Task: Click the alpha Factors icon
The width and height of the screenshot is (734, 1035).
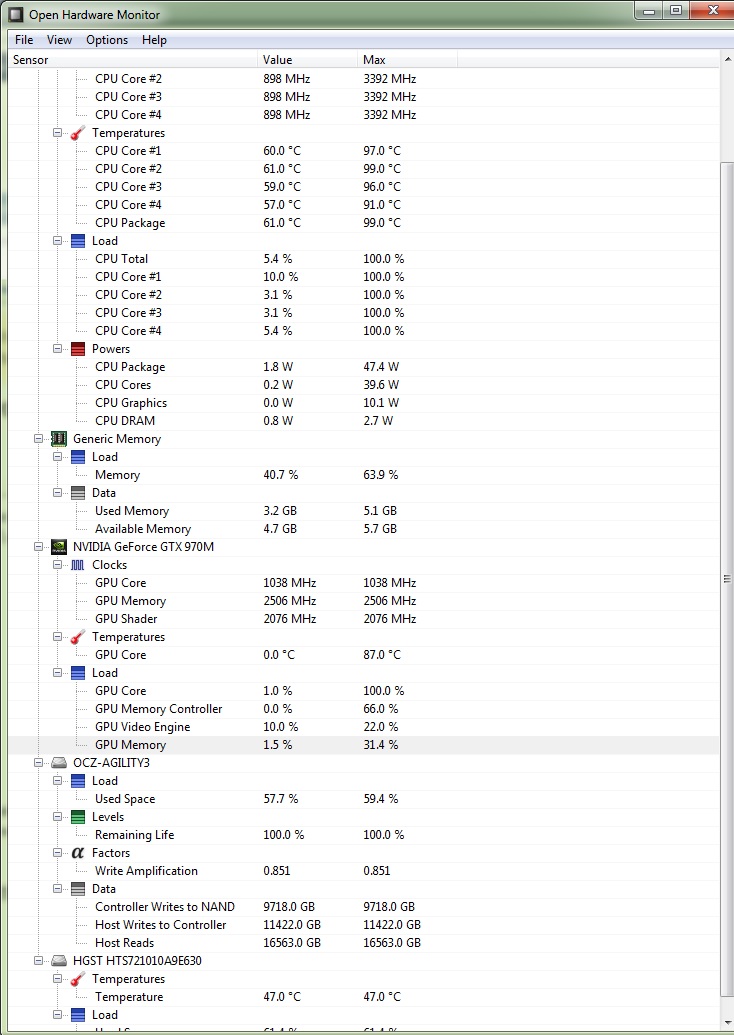Action: point(78,853)
